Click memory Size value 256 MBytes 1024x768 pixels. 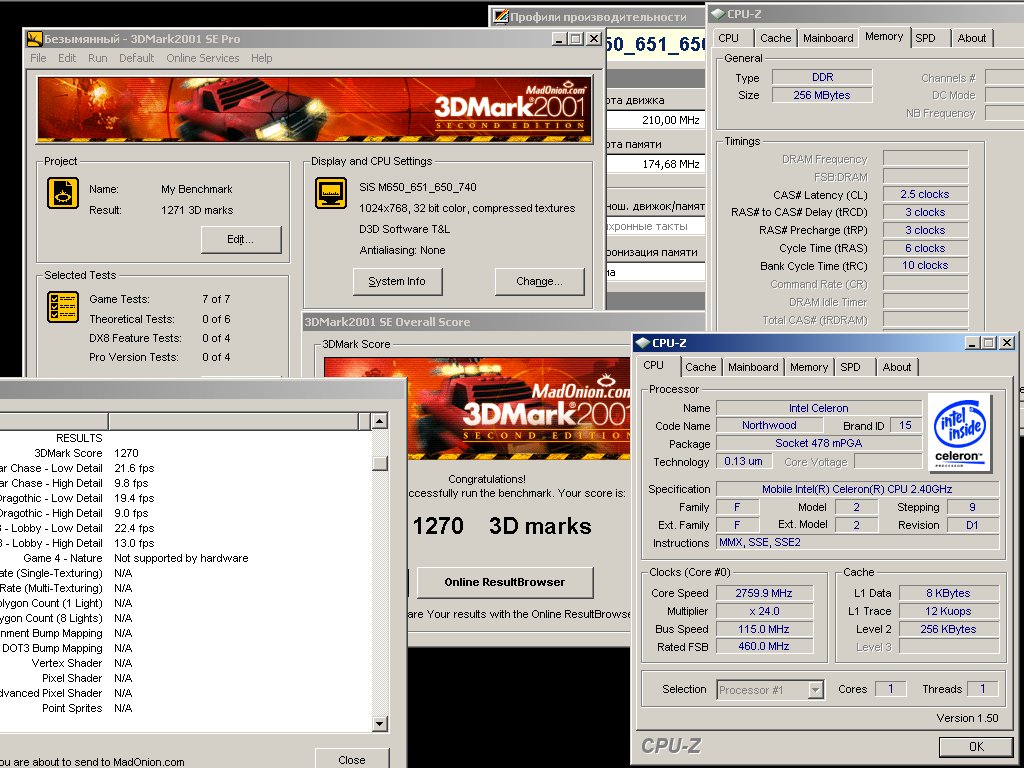click(822, 95)
